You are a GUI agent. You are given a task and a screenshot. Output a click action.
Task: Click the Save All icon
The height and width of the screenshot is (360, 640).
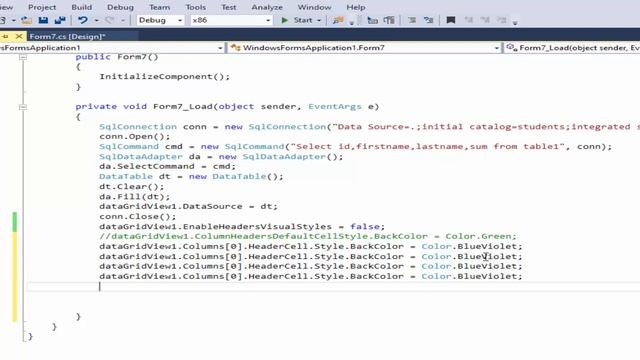(x=60, y=20)
